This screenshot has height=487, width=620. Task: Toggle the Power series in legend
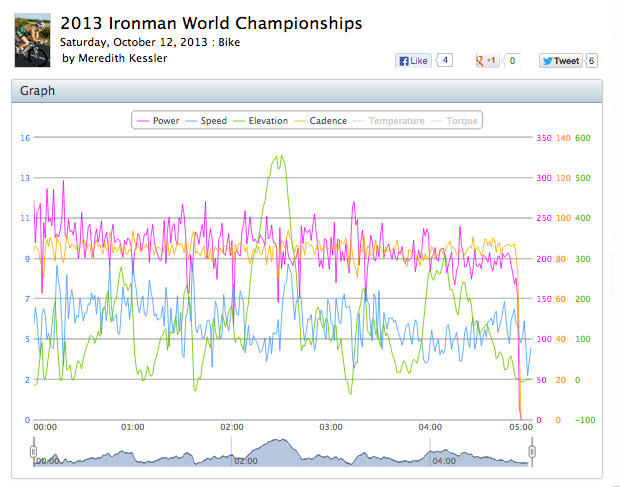pyautogui.click(x=159, y=121)
